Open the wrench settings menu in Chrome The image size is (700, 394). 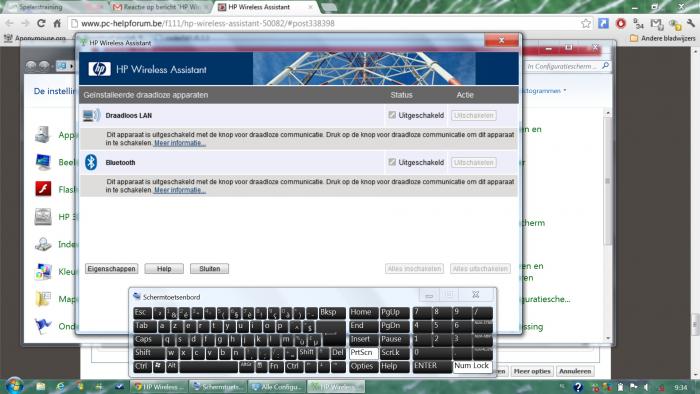(x=691, y=23)
